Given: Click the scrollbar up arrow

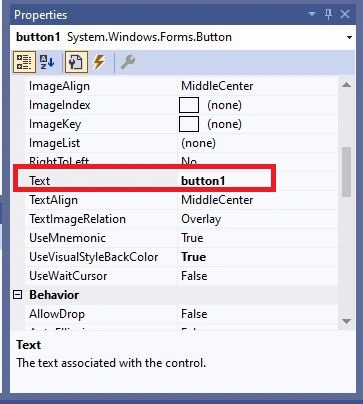Looking at the screenshot, I should [347, 85].
